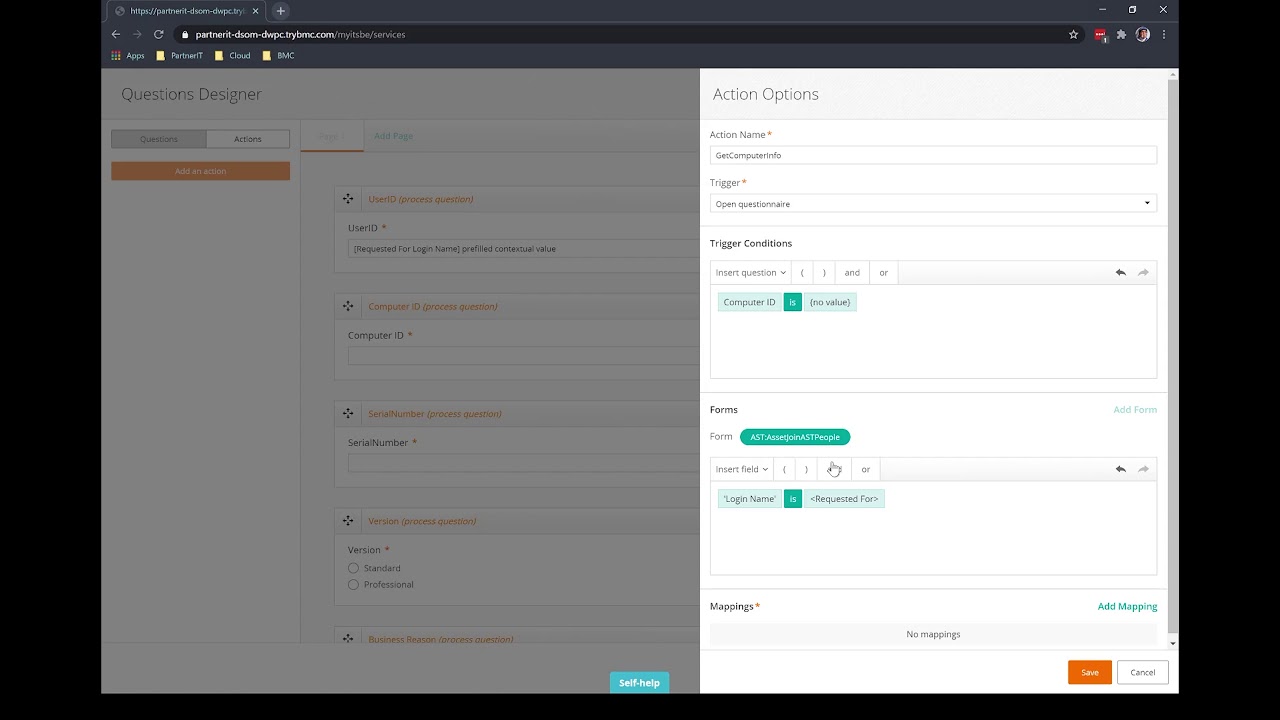The width and height of the screenshot is (1280, 720).
Task: Reload the page with refresh icon
Action: pyautogui.click(x=158, y=34)
